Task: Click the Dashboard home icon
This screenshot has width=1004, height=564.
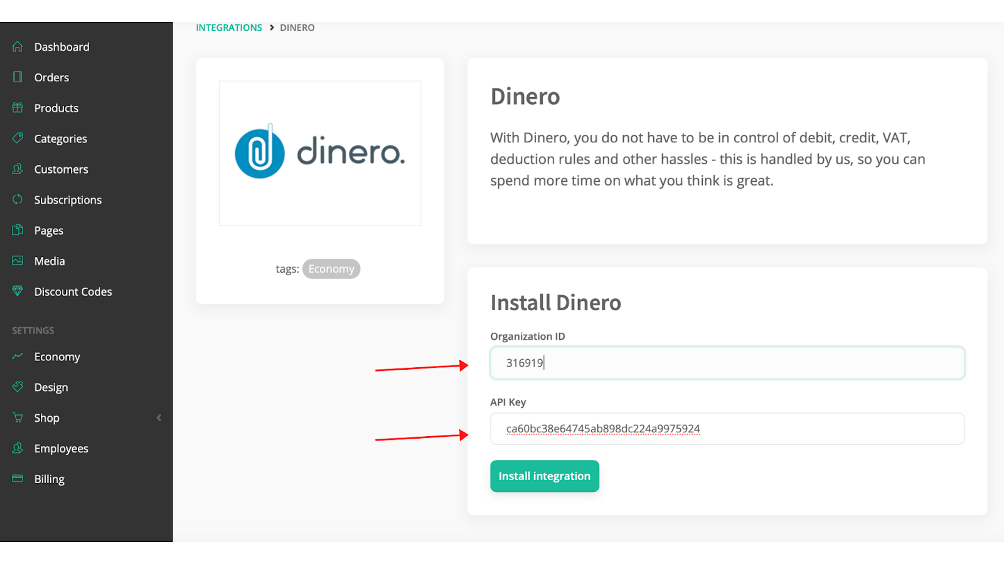Action: click(17, 46)
